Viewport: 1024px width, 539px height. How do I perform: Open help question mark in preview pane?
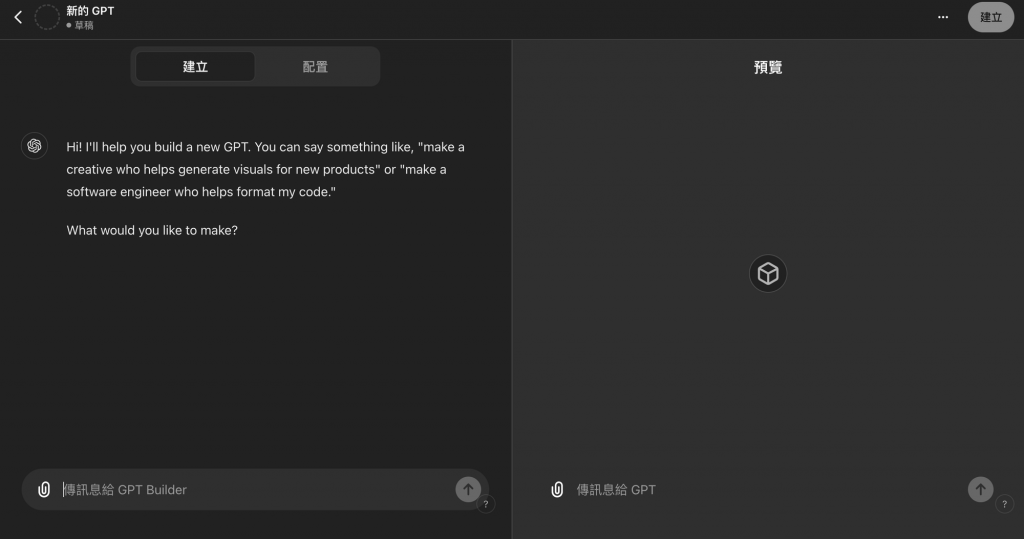(1004, 504)
